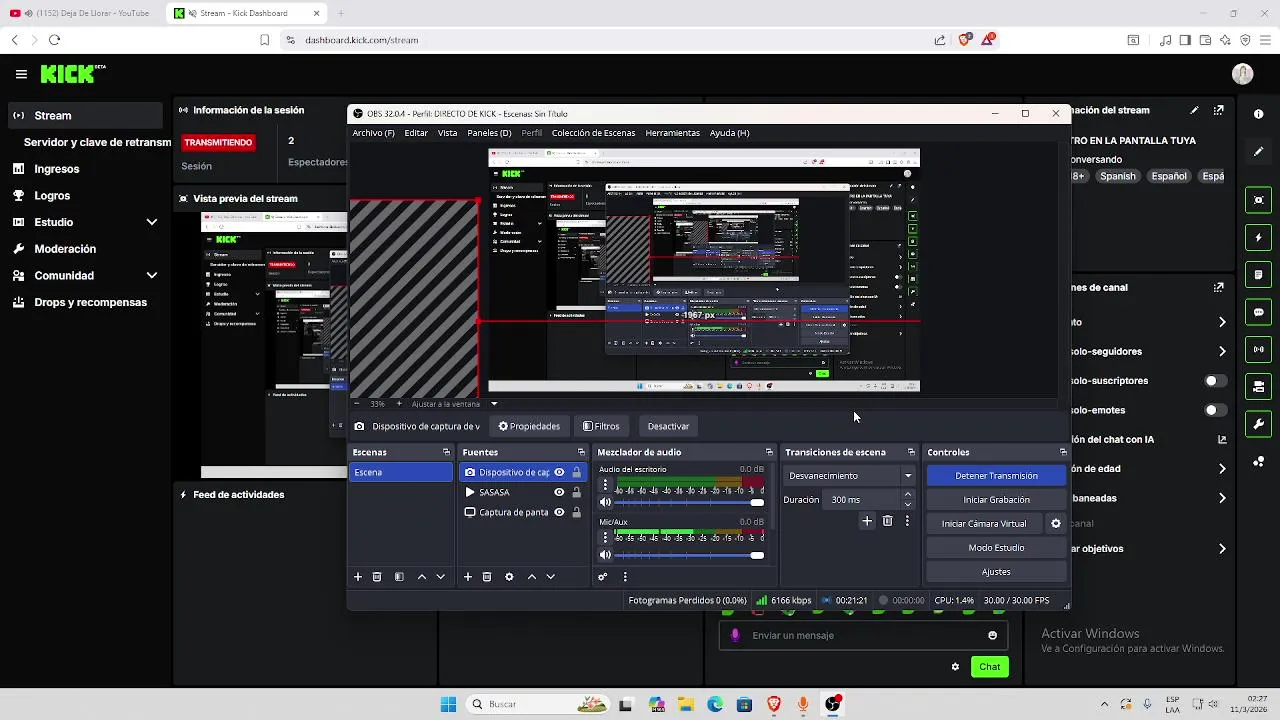Move selected source down in Fuentes
The width and height of the screenshot is (1280, 720).
[x=550, y=577]
